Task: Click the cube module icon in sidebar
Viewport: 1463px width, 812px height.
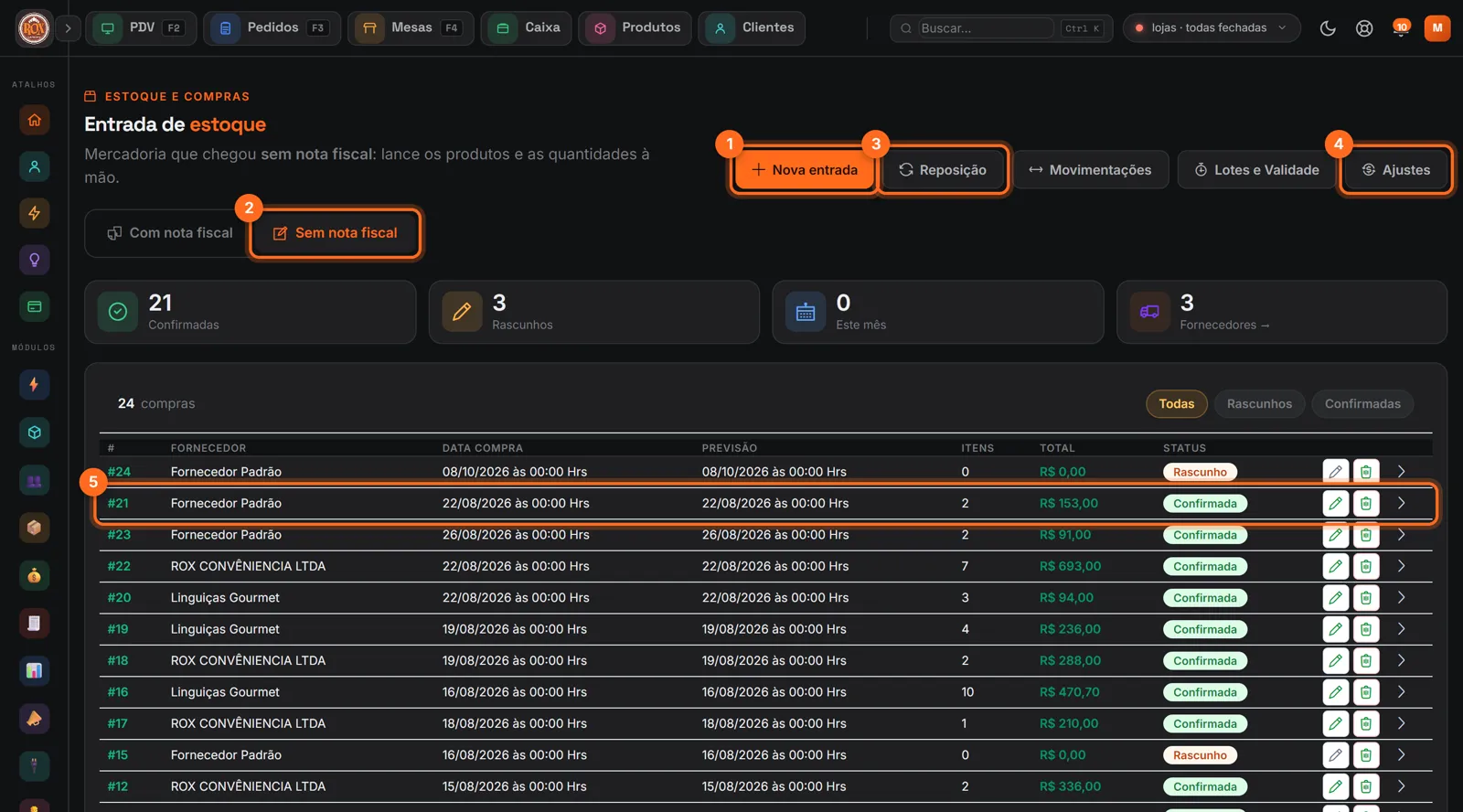Action: (34, 433)
